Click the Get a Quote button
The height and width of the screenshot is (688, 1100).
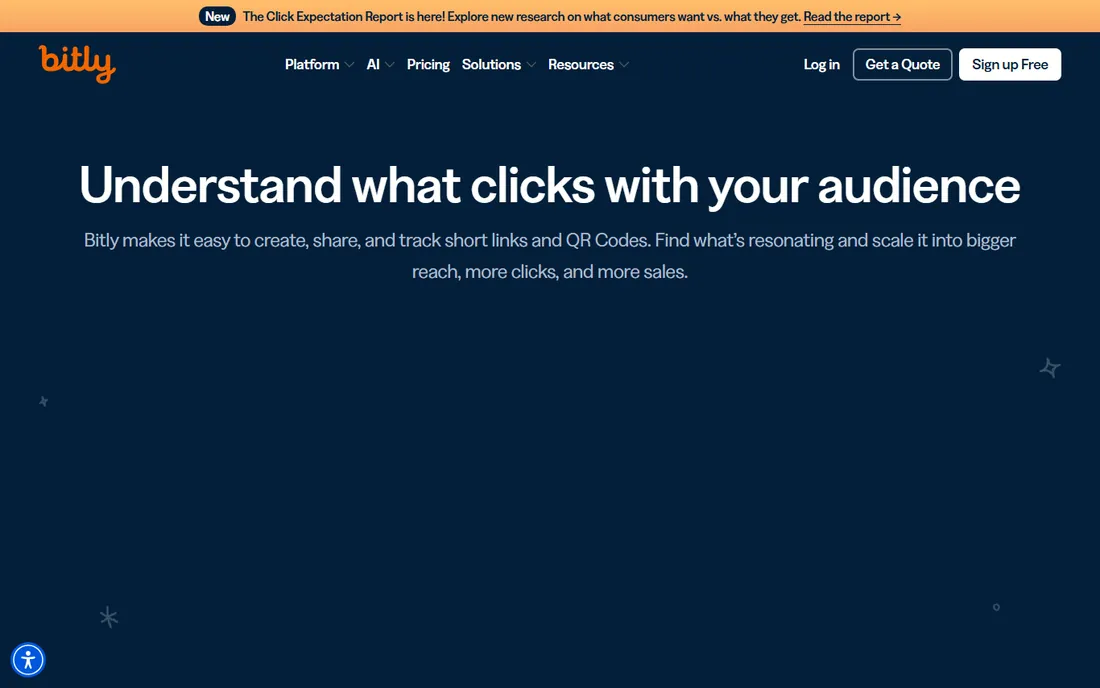(x=902, y=65)
